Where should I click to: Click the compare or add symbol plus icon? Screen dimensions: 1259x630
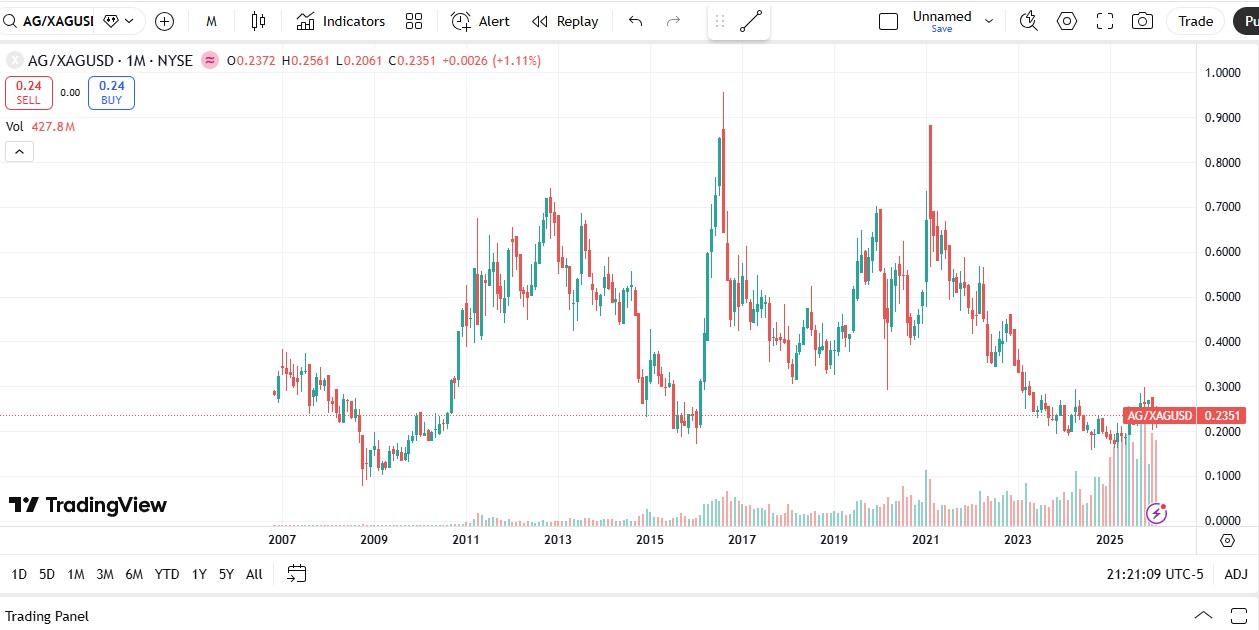click(165, 21)
